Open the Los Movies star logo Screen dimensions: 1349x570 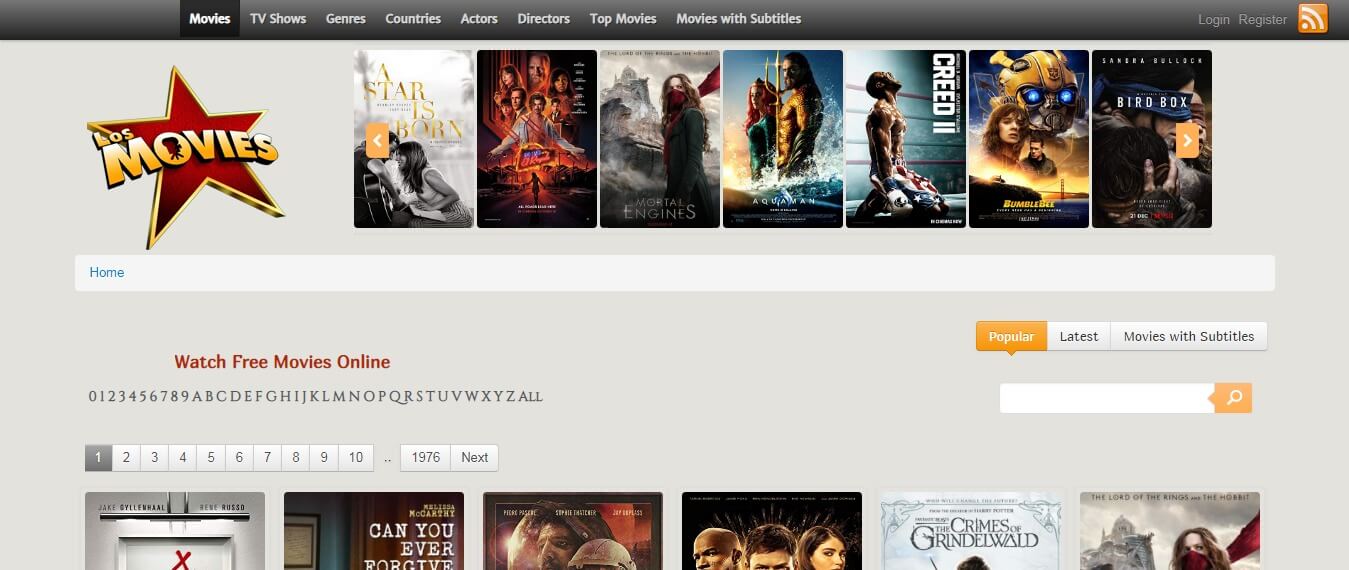click(x=185, y=155)
